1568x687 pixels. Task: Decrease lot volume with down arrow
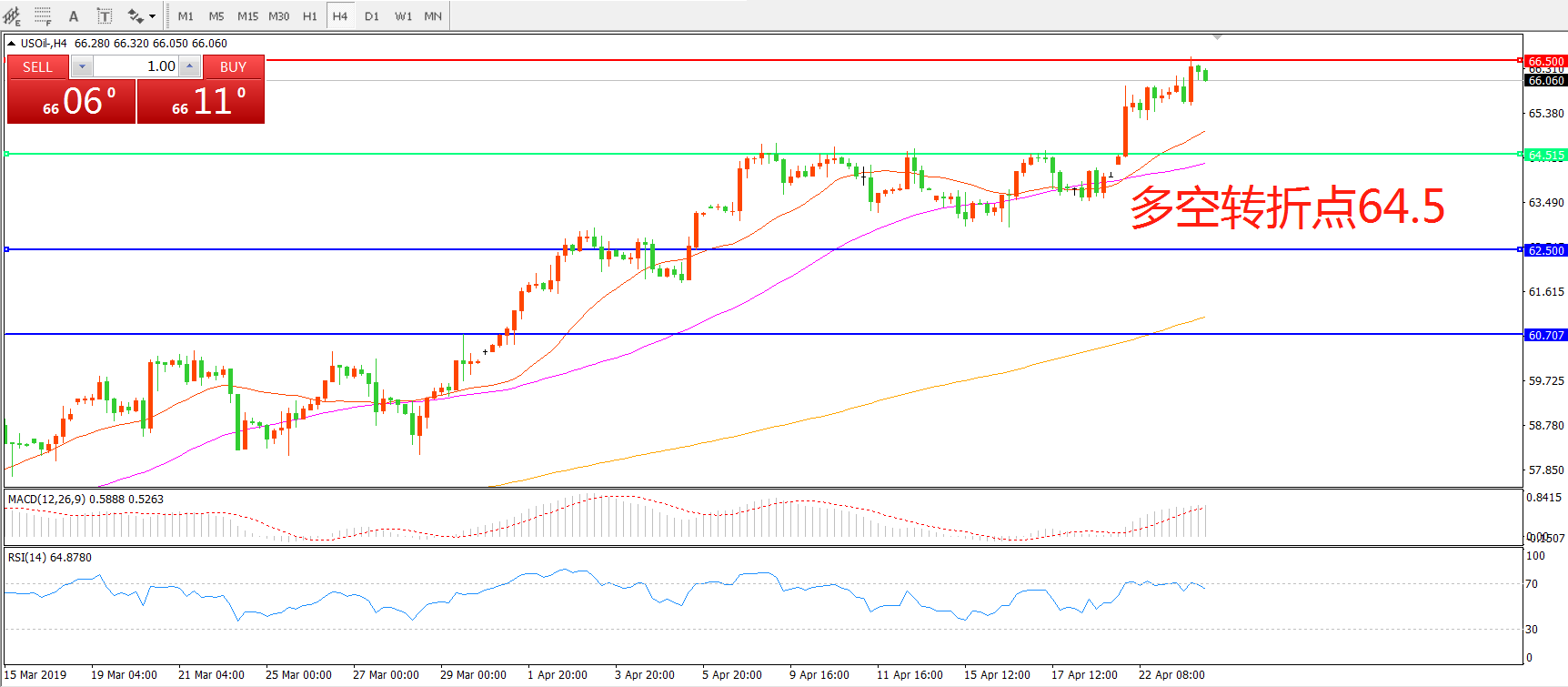click(82, 66)
